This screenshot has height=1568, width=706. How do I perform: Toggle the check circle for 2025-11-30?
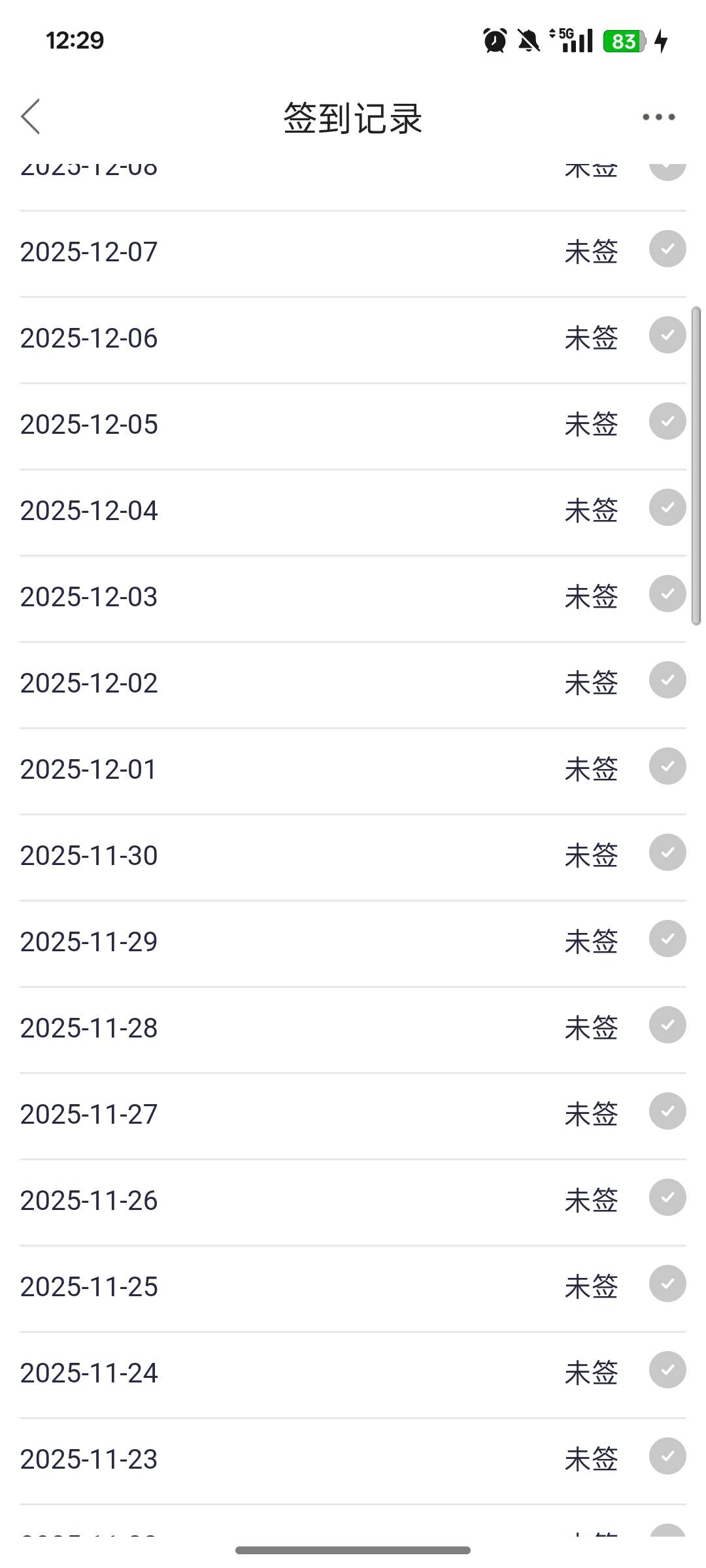(667, 853)
